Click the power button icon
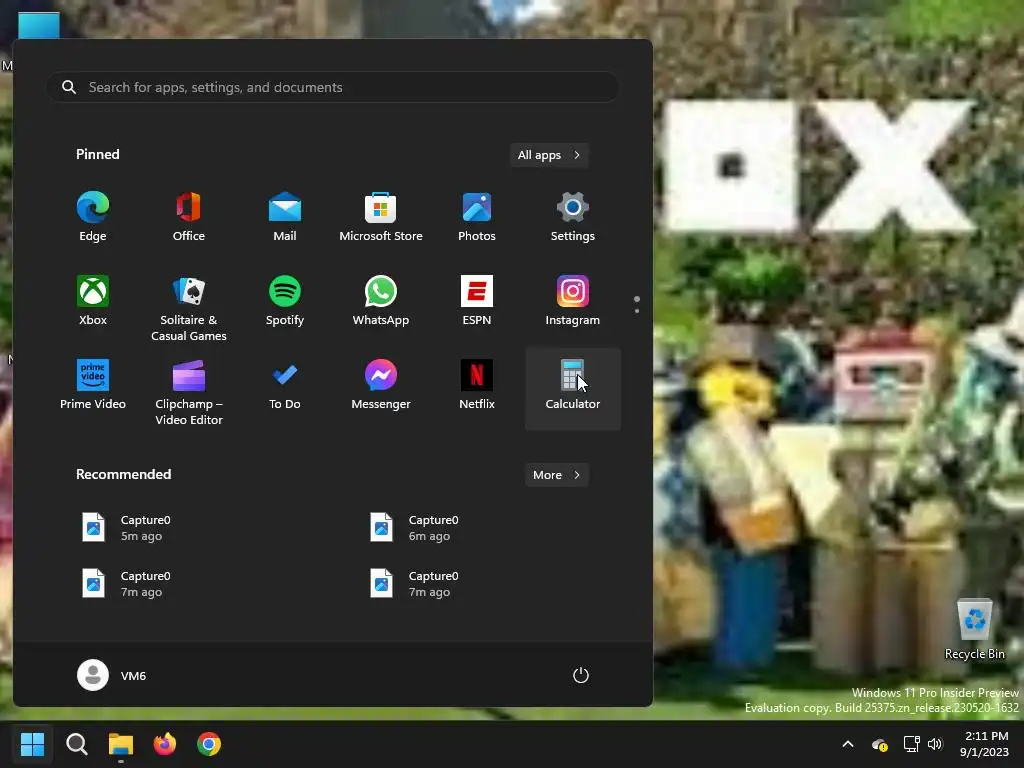This screenshot has height=768, width=1024. (581, 675)
